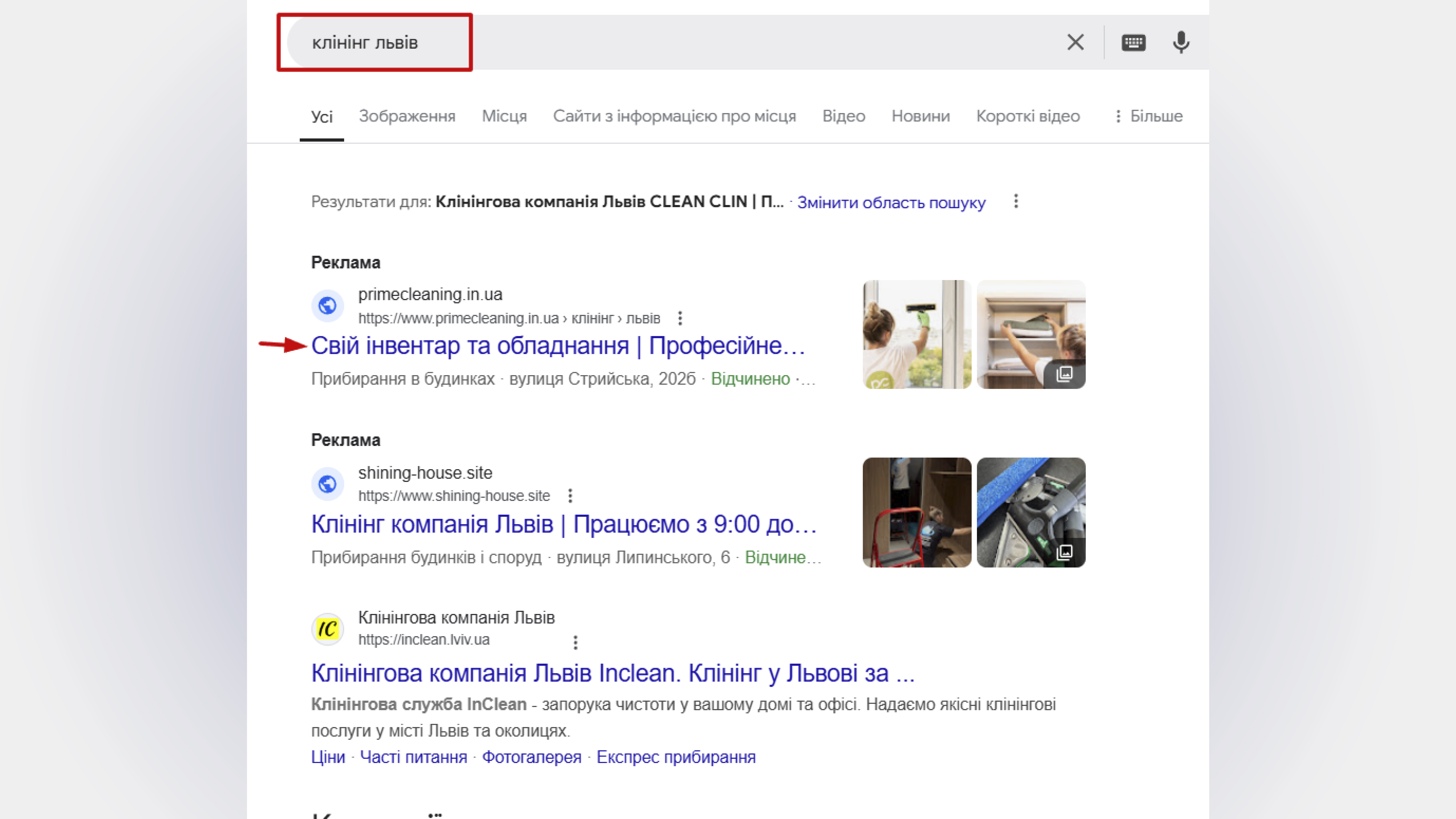
Task: Open the Експрес прибирання sitelink
Action: [676, 757]
